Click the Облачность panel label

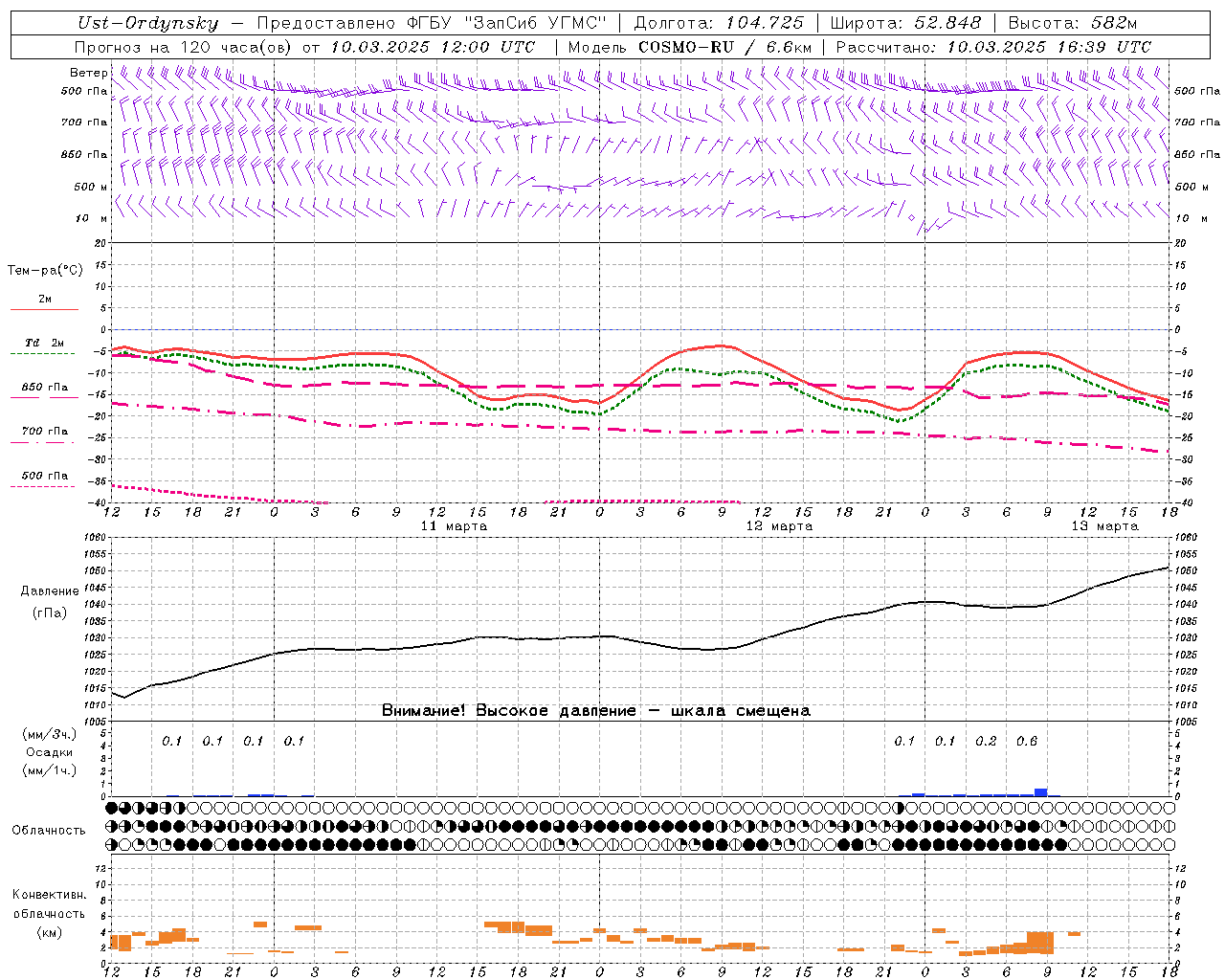tap(49, 831)
